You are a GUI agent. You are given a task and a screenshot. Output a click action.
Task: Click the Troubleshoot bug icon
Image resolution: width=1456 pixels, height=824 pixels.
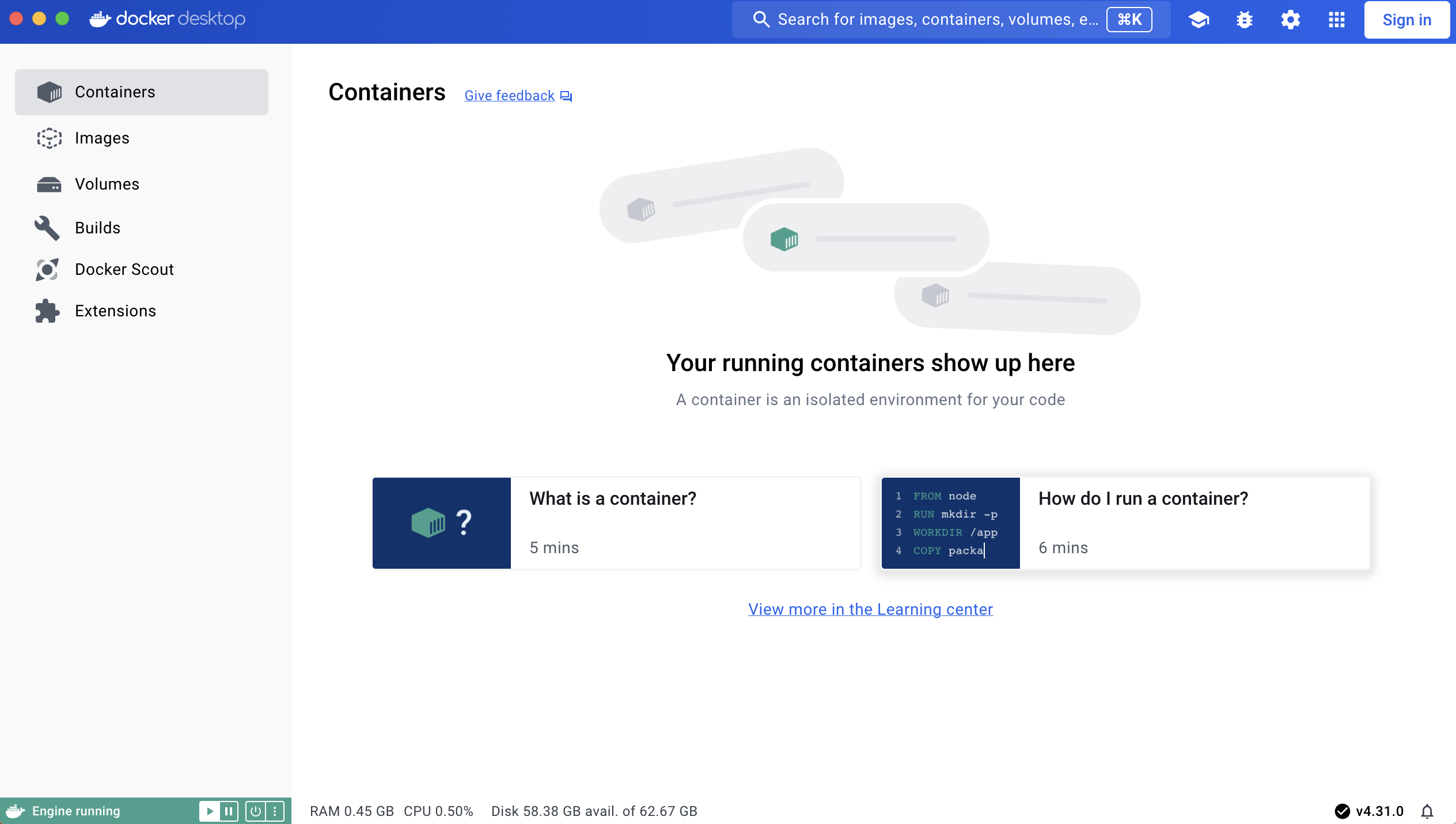click(1245, 20)
